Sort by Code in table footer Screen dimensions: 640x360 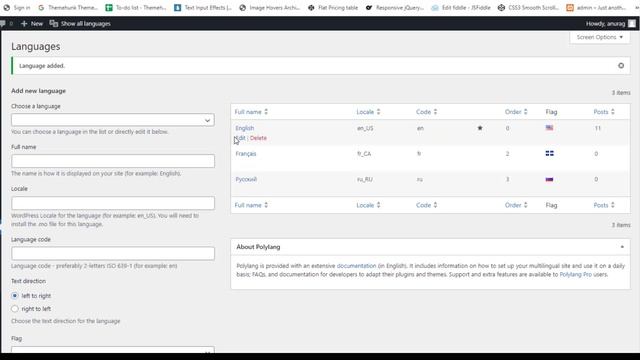(427, 205)
